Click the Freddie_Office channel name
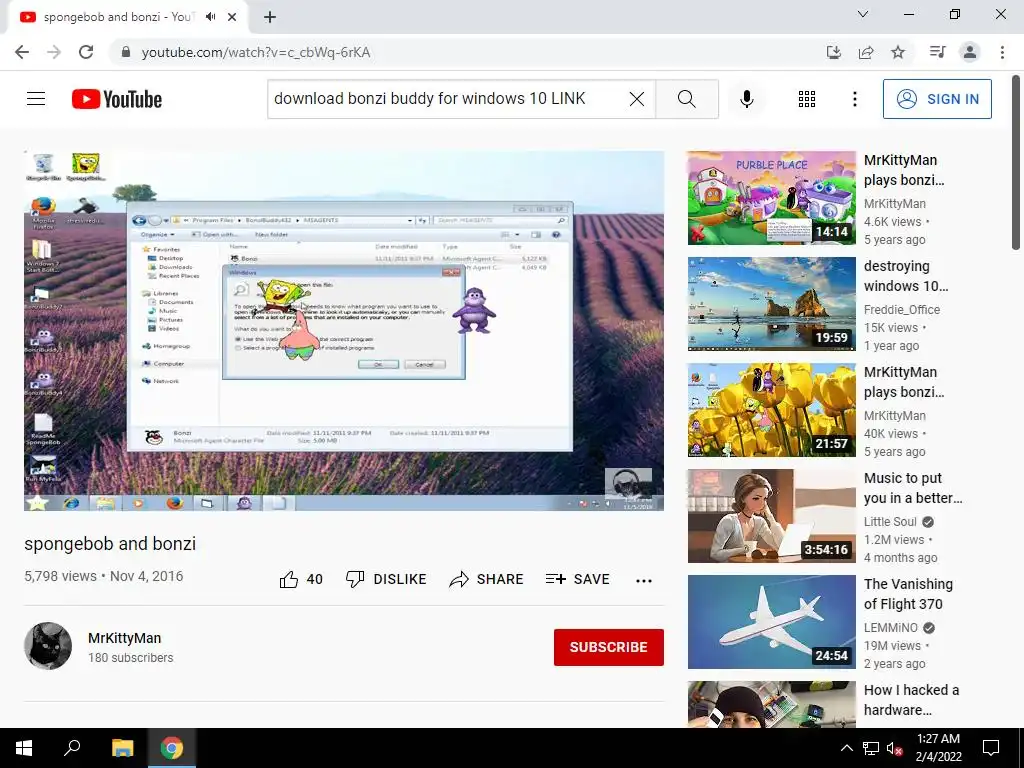 [x=902, y=310]
